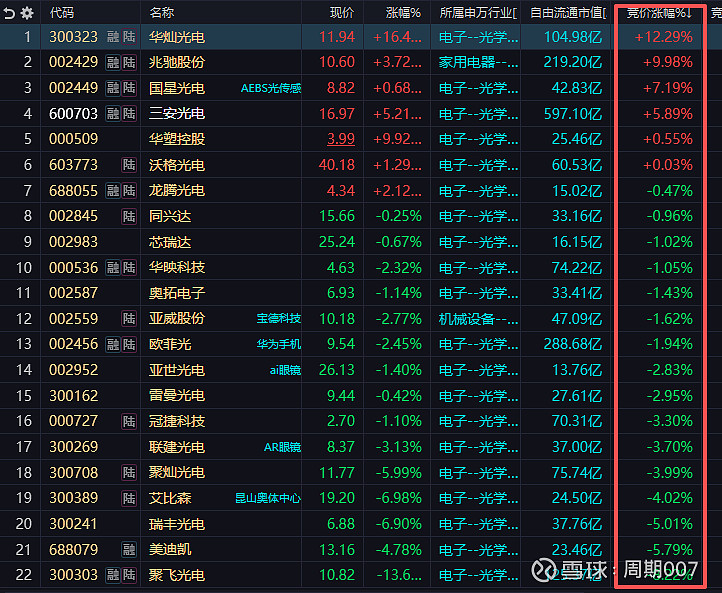Open the 华为手机 tag on 欧菲光
Image resolution: width=722 pixels, height=593 pixels.
pos(279,344)
